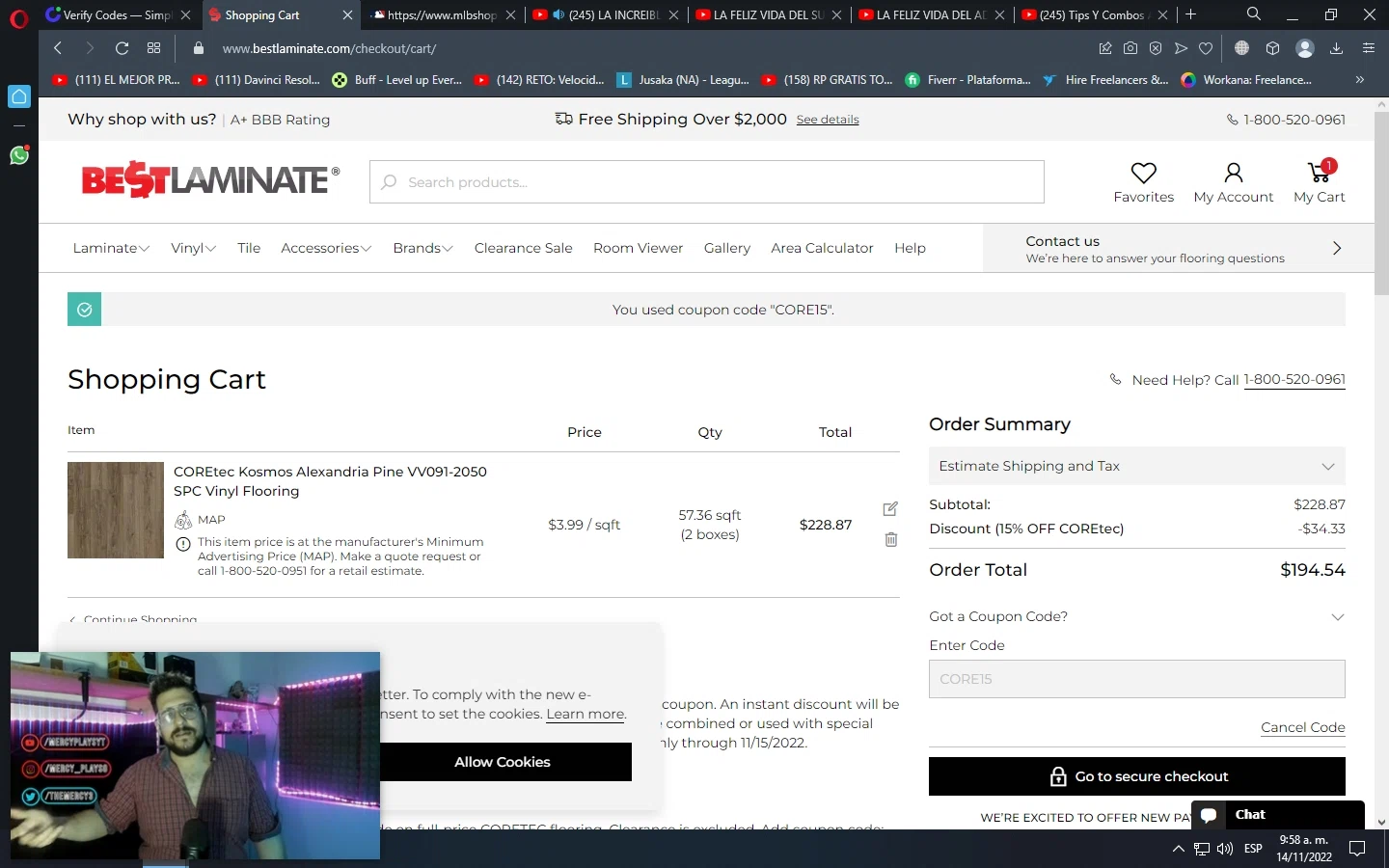This screenshot has width=1389, height=868.
Task: Call header phone number 1-800-520-0961
Action: coord(1294,120)
